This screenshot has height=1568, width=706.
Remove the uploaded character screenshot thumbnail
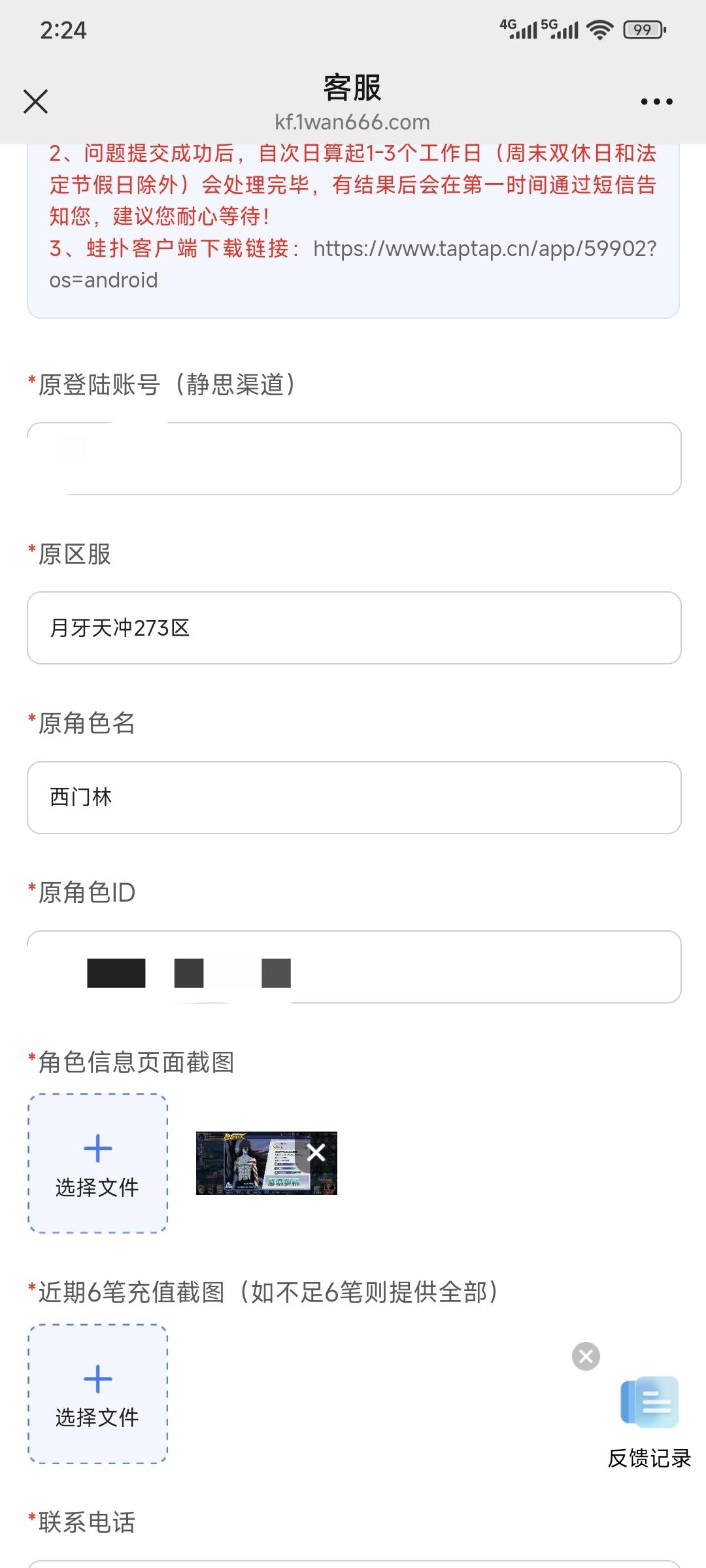[316, 1152]
